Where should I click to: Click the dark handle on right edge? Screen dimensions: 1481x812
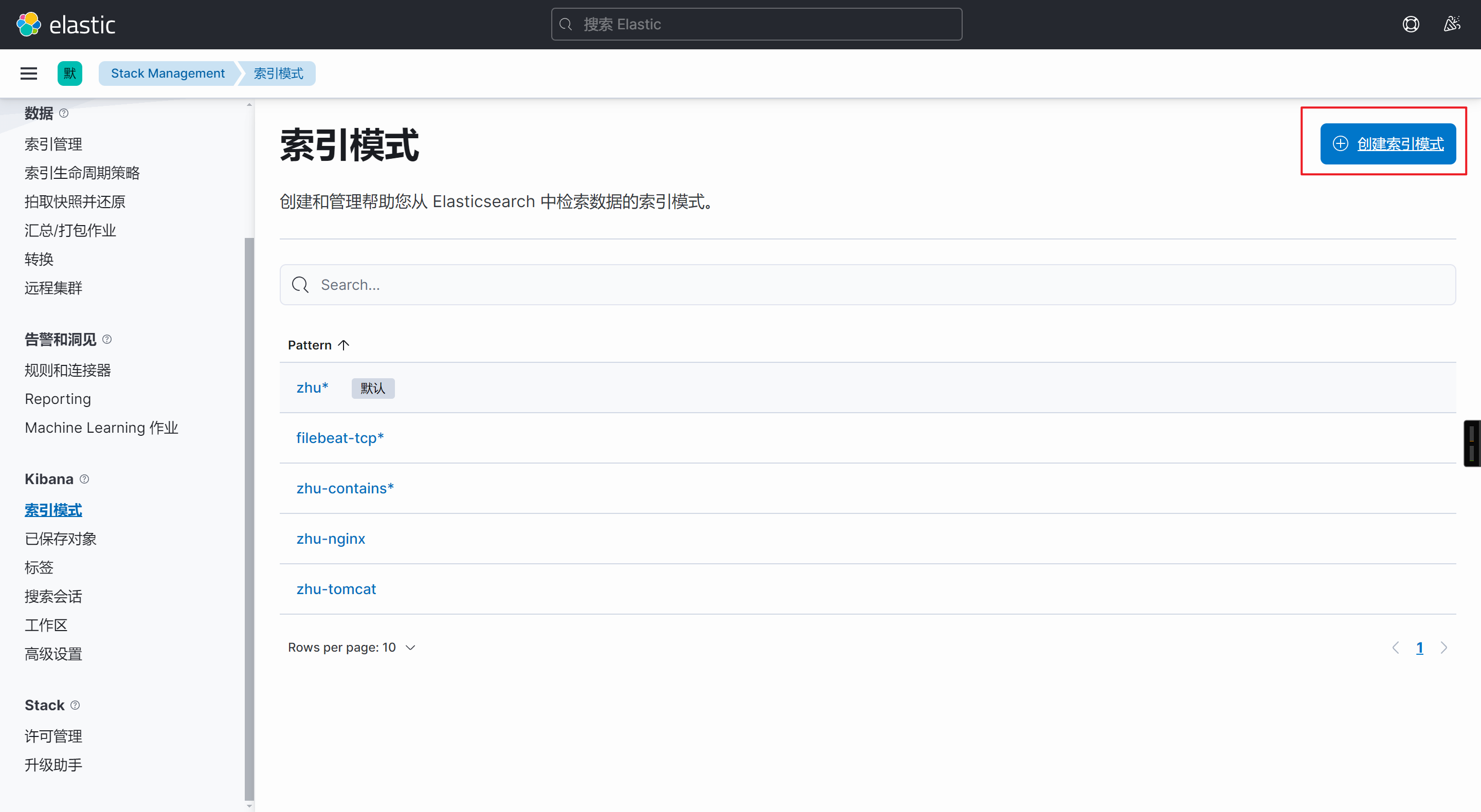click(1471, 443)
